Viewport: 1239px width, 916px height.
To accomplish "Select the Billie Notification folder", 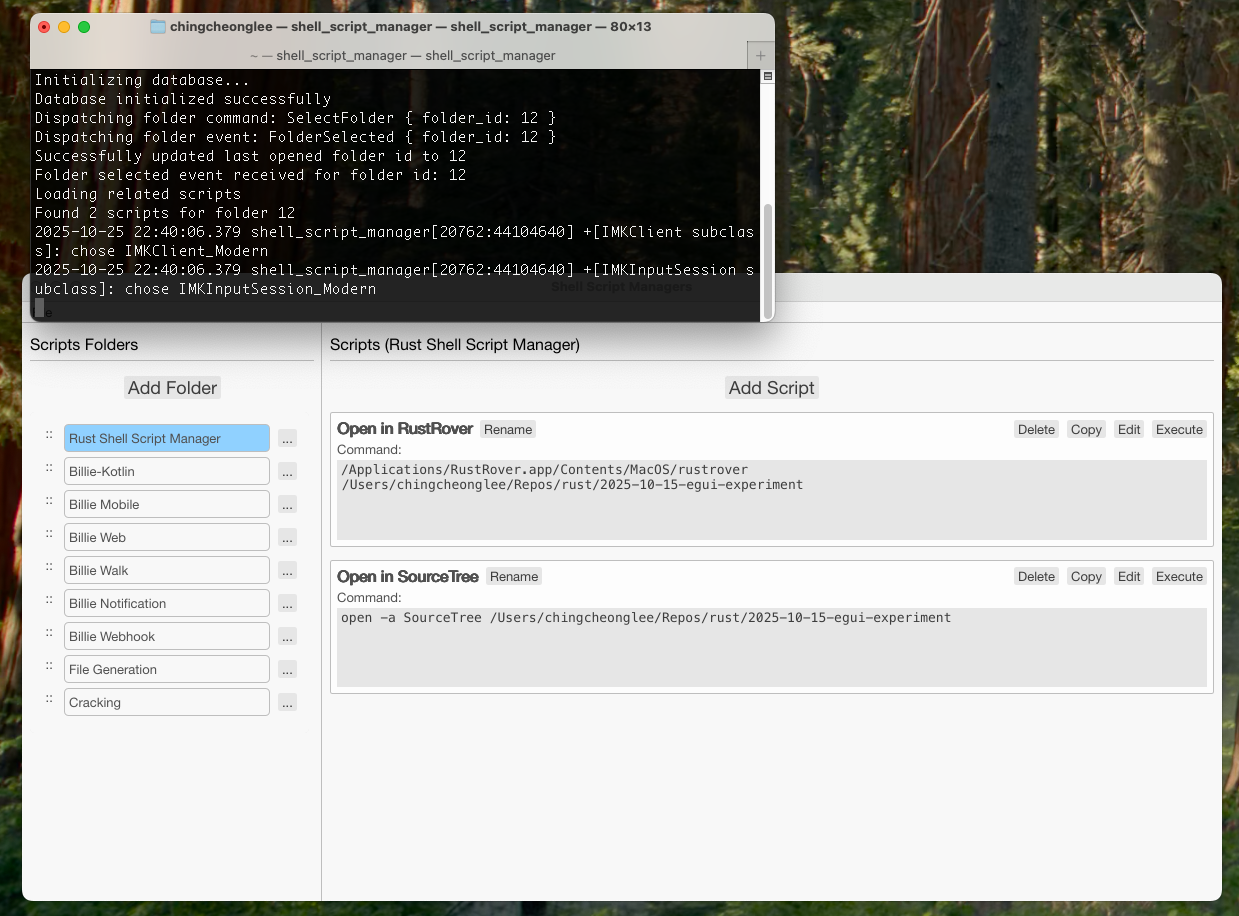I will tap(167, 604).
